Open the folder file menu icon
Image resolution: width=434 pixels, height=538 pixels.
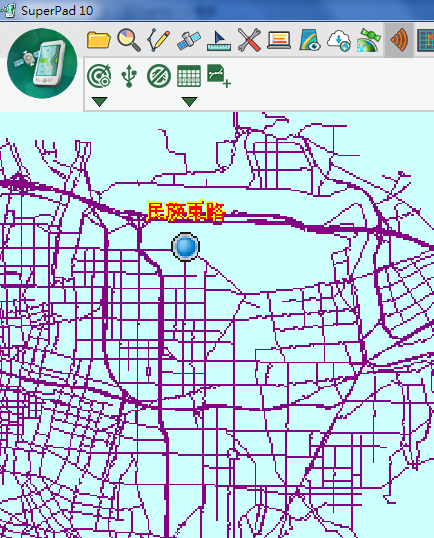click(x=98, y=40)
